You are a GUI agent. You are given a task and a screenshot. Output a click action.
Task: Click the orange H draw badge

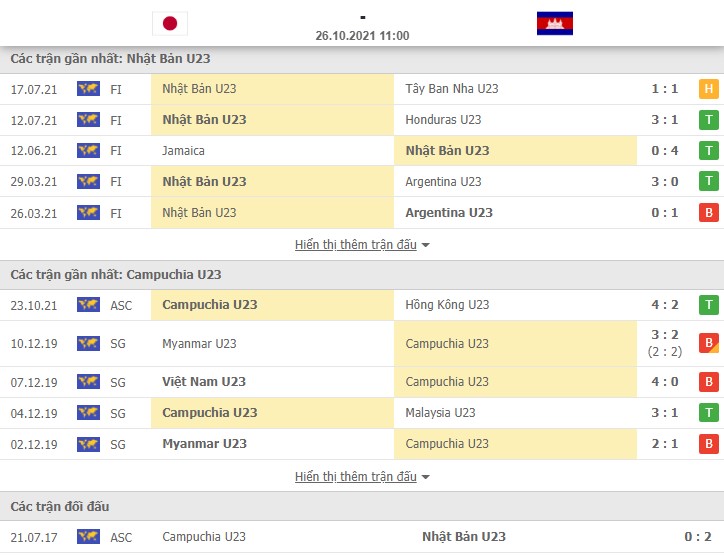[708, 89]
